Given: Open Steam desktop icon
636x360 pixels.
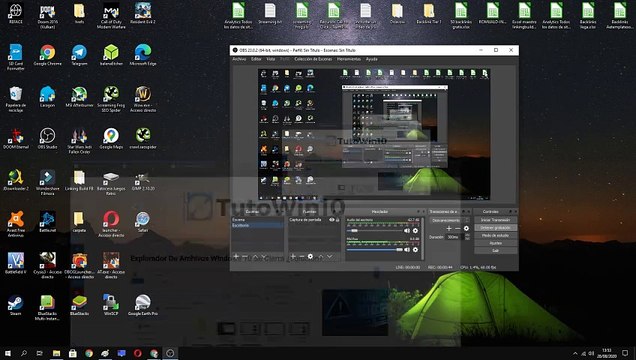Looking at the screenshot, I should click(x=15, y=305).
